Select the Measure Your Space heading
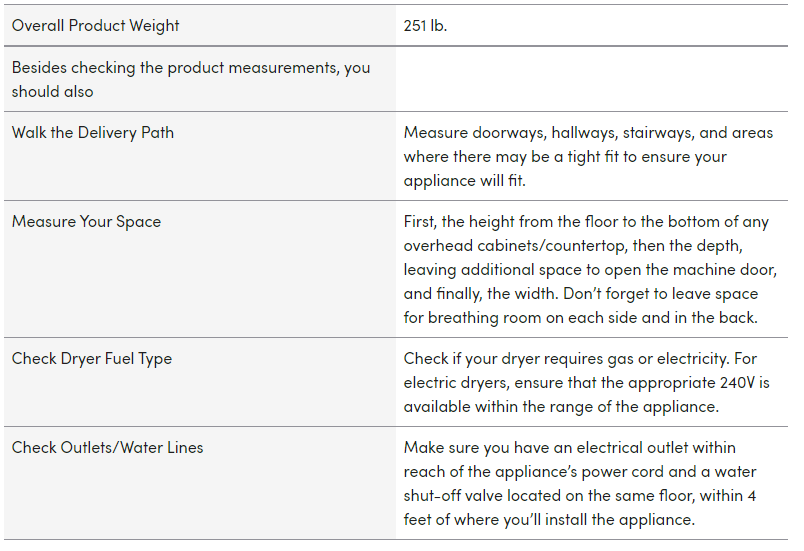Viewport: 804px width, 551px height. tap(86, 221)
